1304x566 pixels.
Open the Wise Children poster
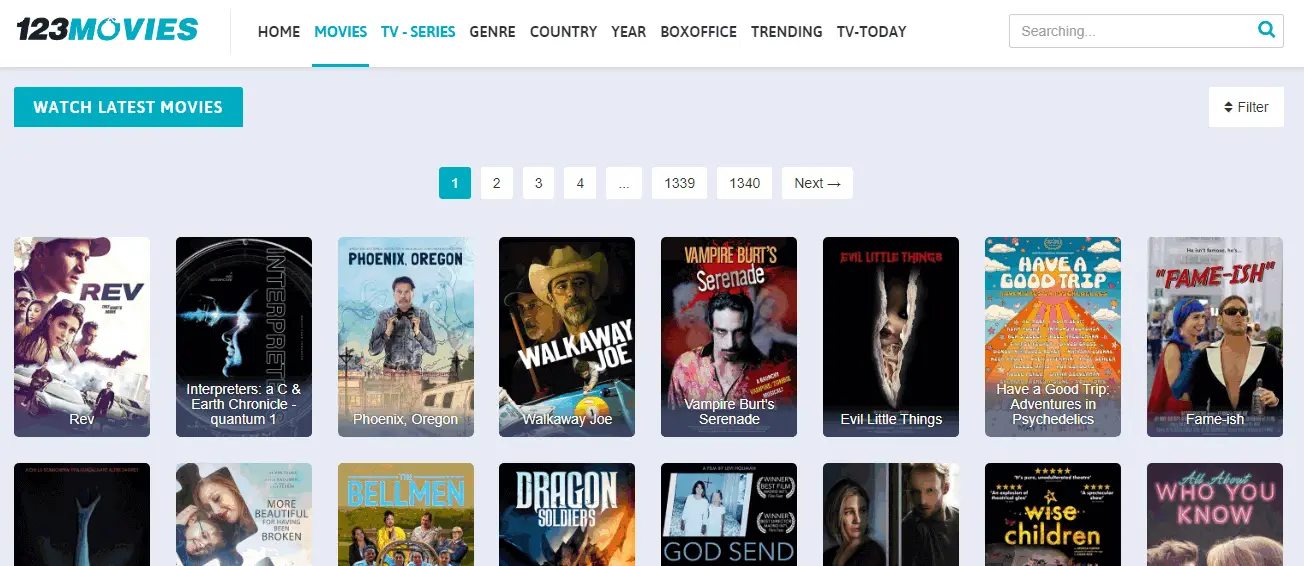pyautogui.click(x=1053, y=514)
